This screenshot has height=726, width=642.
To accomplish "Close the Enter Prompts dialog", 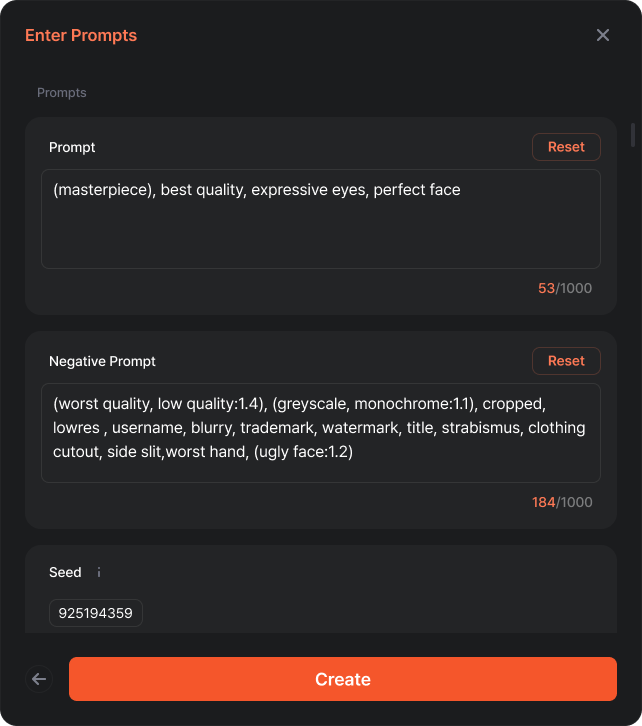I will point(603,35).
